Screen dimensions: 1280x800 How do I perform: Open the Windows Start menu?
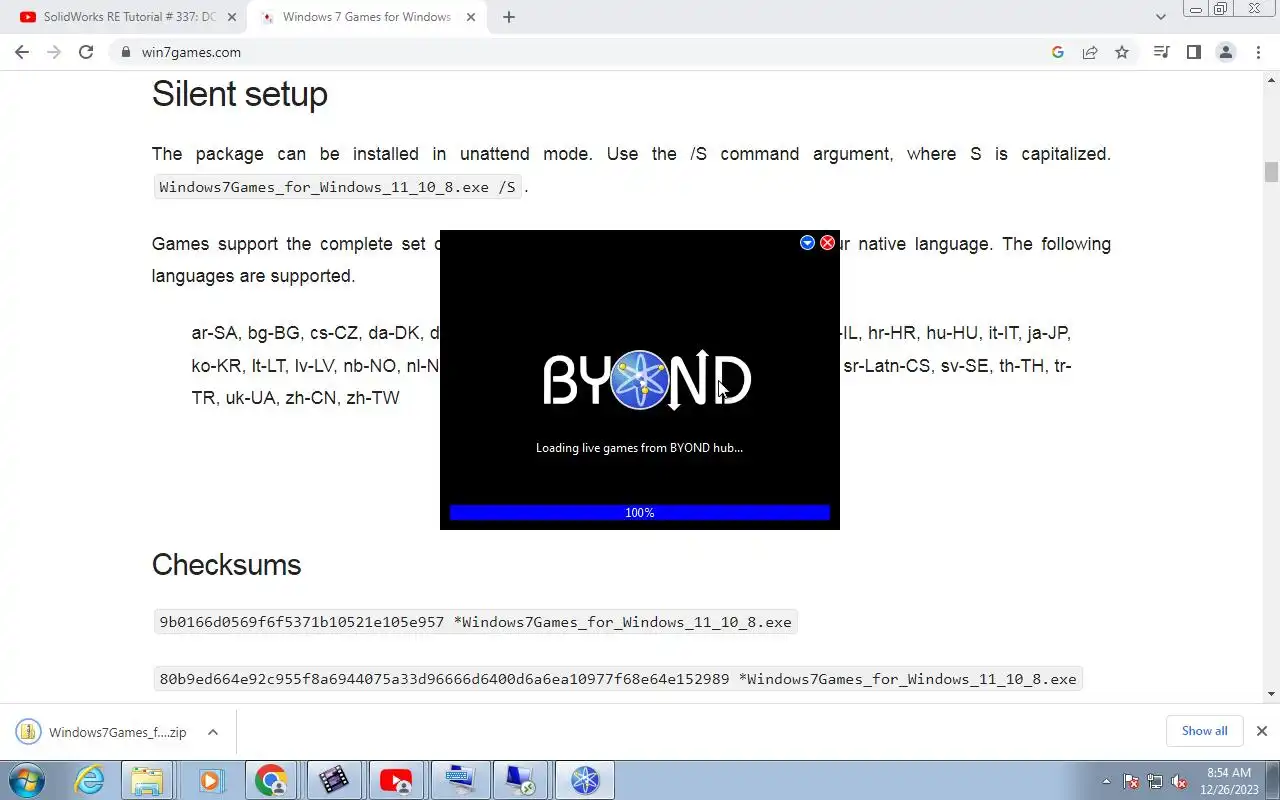[x=26, y=780]
